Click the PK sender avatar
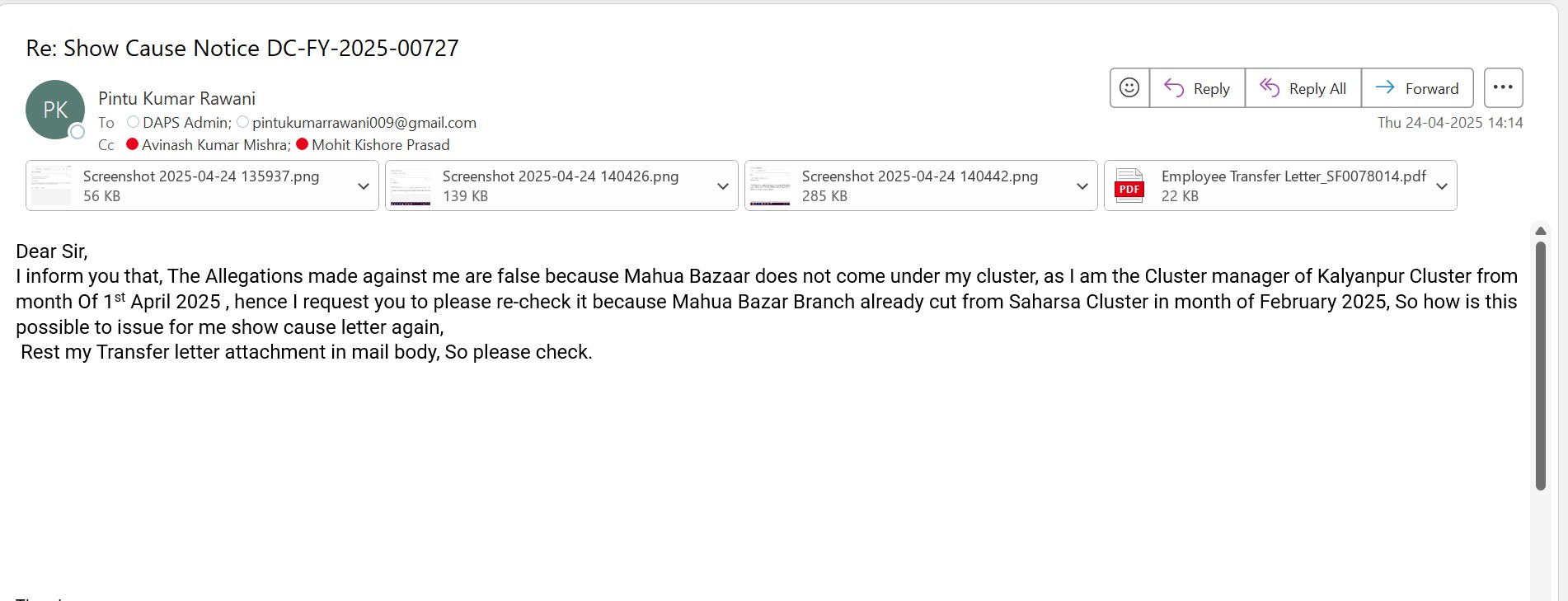The height and width of the screenshot is (601, 1568). pos(55,110)
